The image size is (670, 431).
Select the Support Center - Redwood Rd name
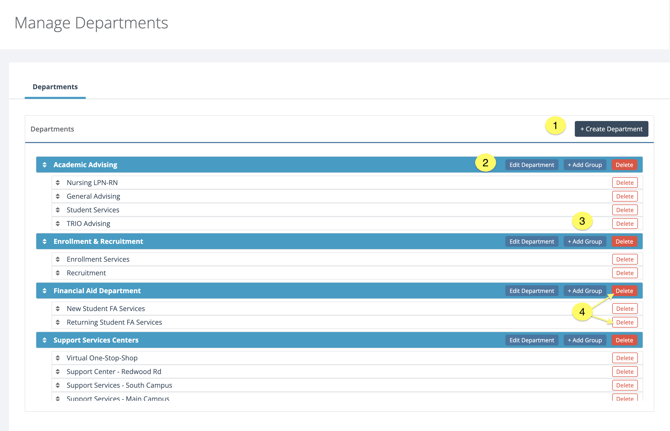tap(114, 372)
